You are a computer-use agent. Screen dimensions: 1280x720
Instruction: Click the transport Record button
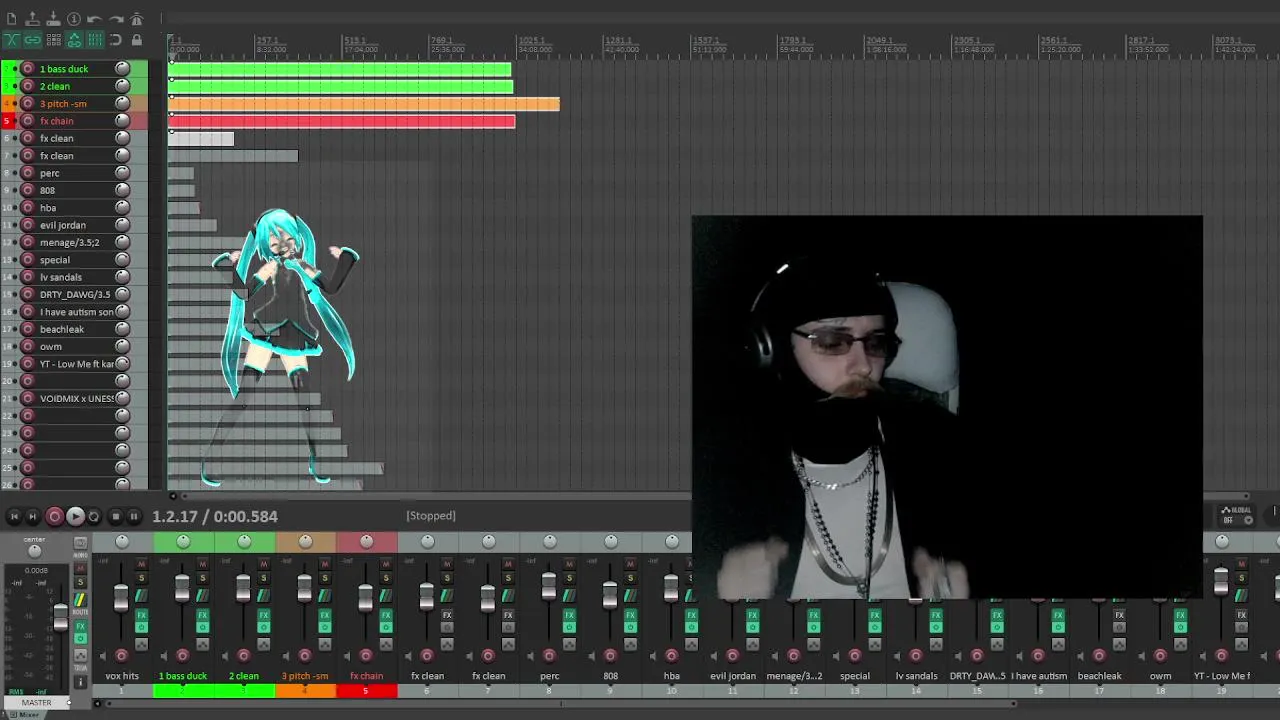pyautogui.click(x=55, y=516)
